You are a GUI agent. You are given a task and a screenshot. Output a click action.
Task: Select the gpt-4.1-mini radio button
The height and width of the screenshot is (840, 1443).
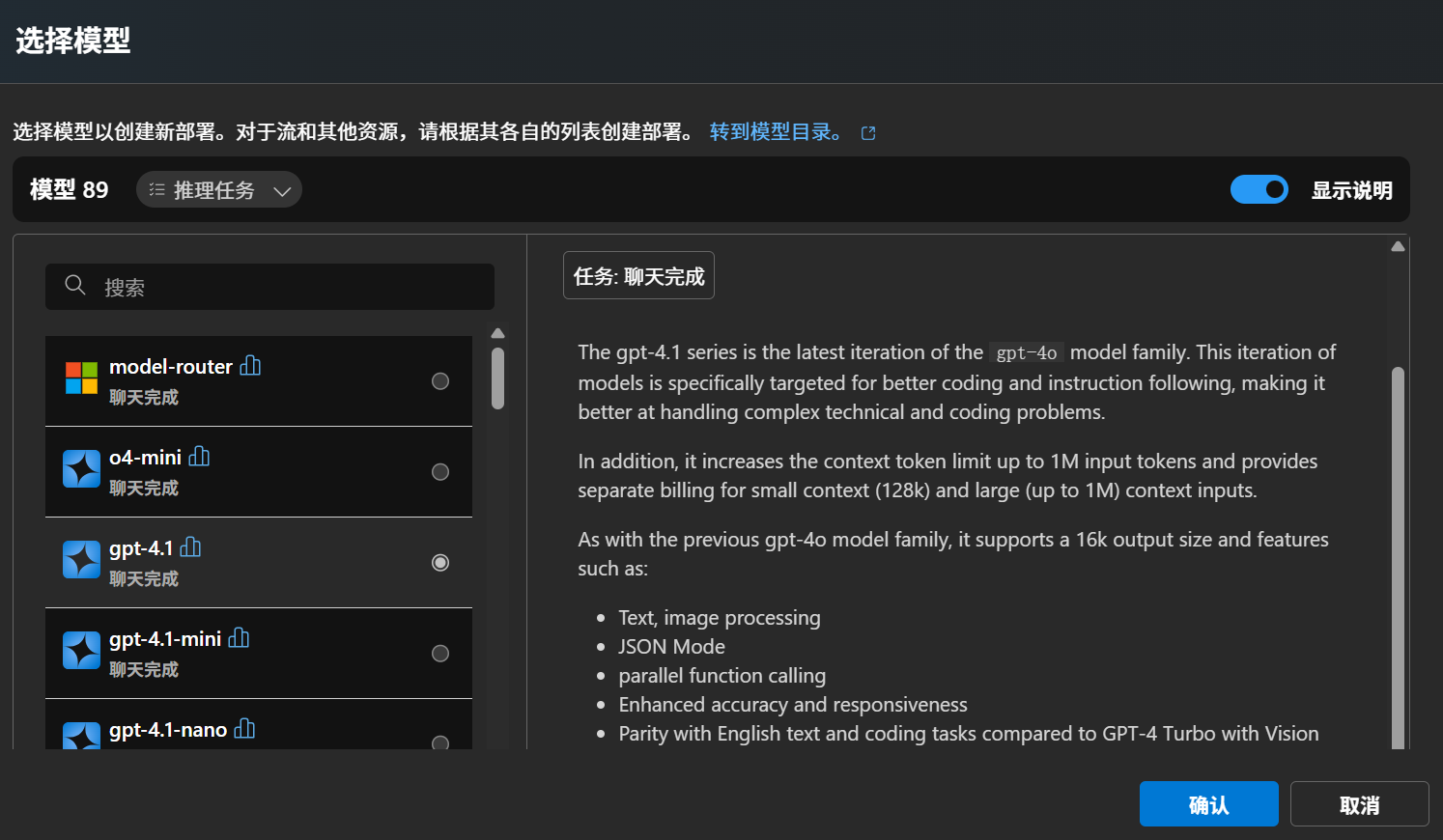[x=440, y=654]
